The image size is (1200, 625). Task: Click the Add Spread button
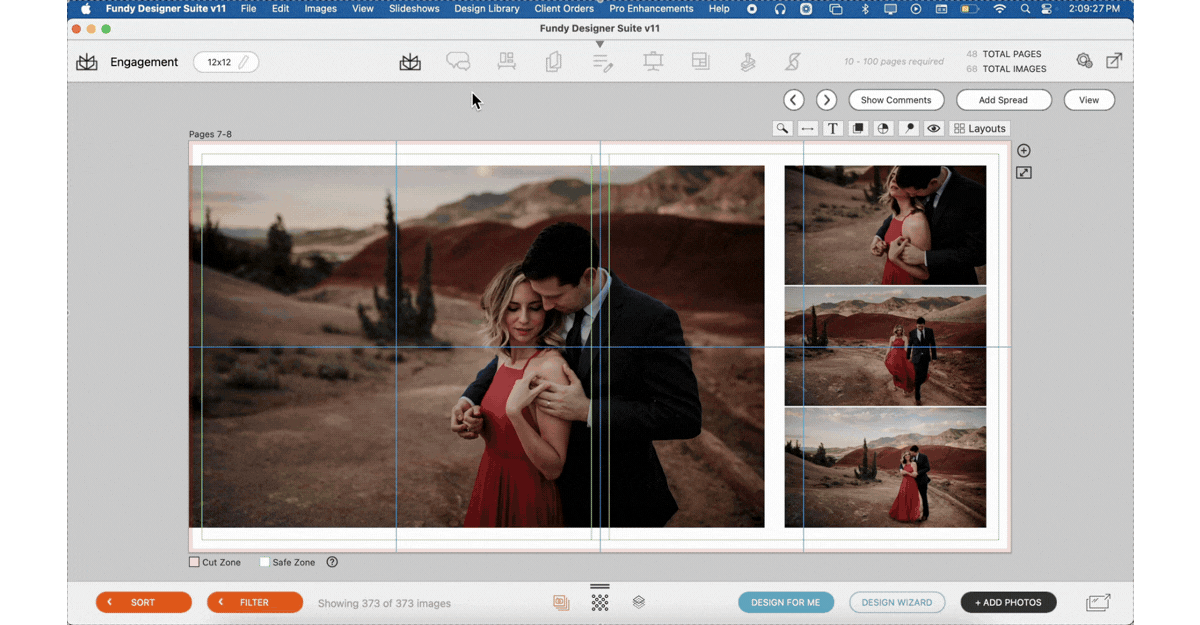1003,100
